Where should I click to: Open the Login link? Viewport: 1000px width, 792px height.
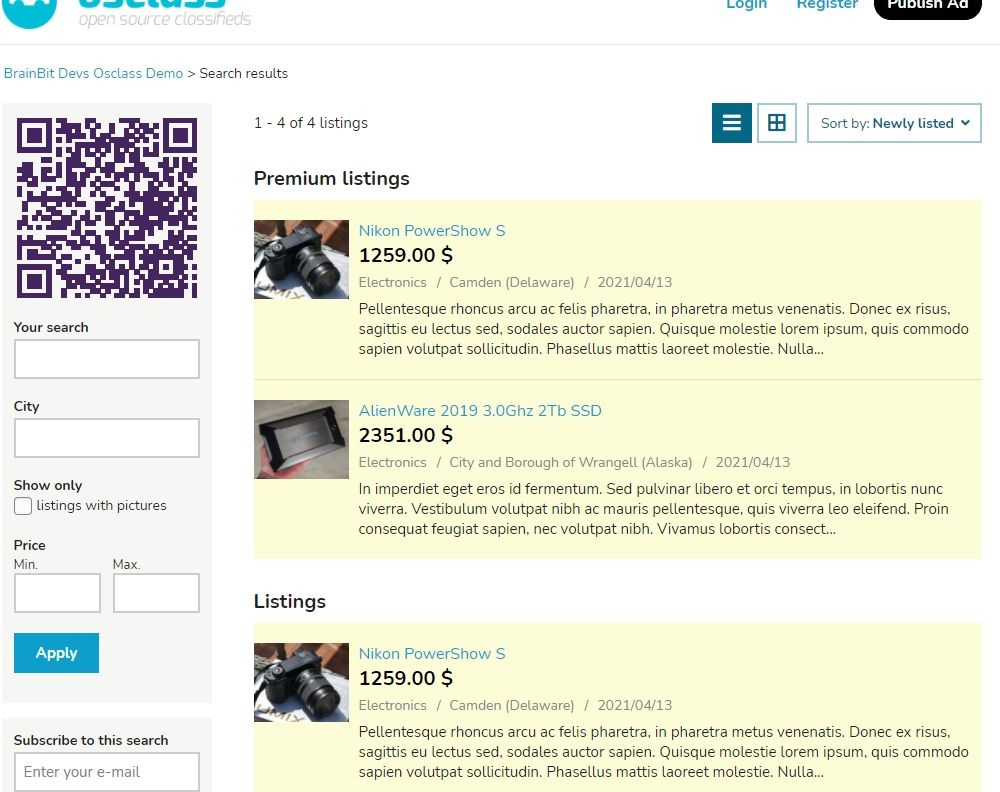(x=746, y=5)
